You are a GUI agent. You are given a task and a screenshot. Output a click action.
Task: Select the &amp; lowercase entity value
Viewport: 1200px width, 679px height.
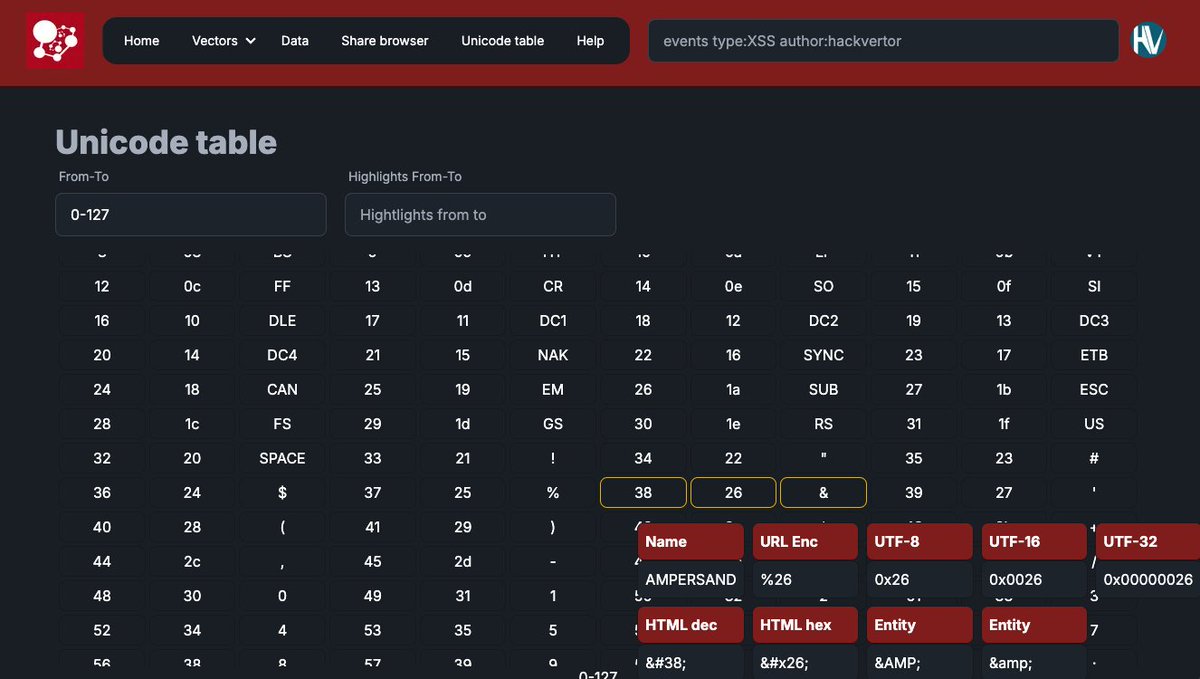(x=1034, y=662)
